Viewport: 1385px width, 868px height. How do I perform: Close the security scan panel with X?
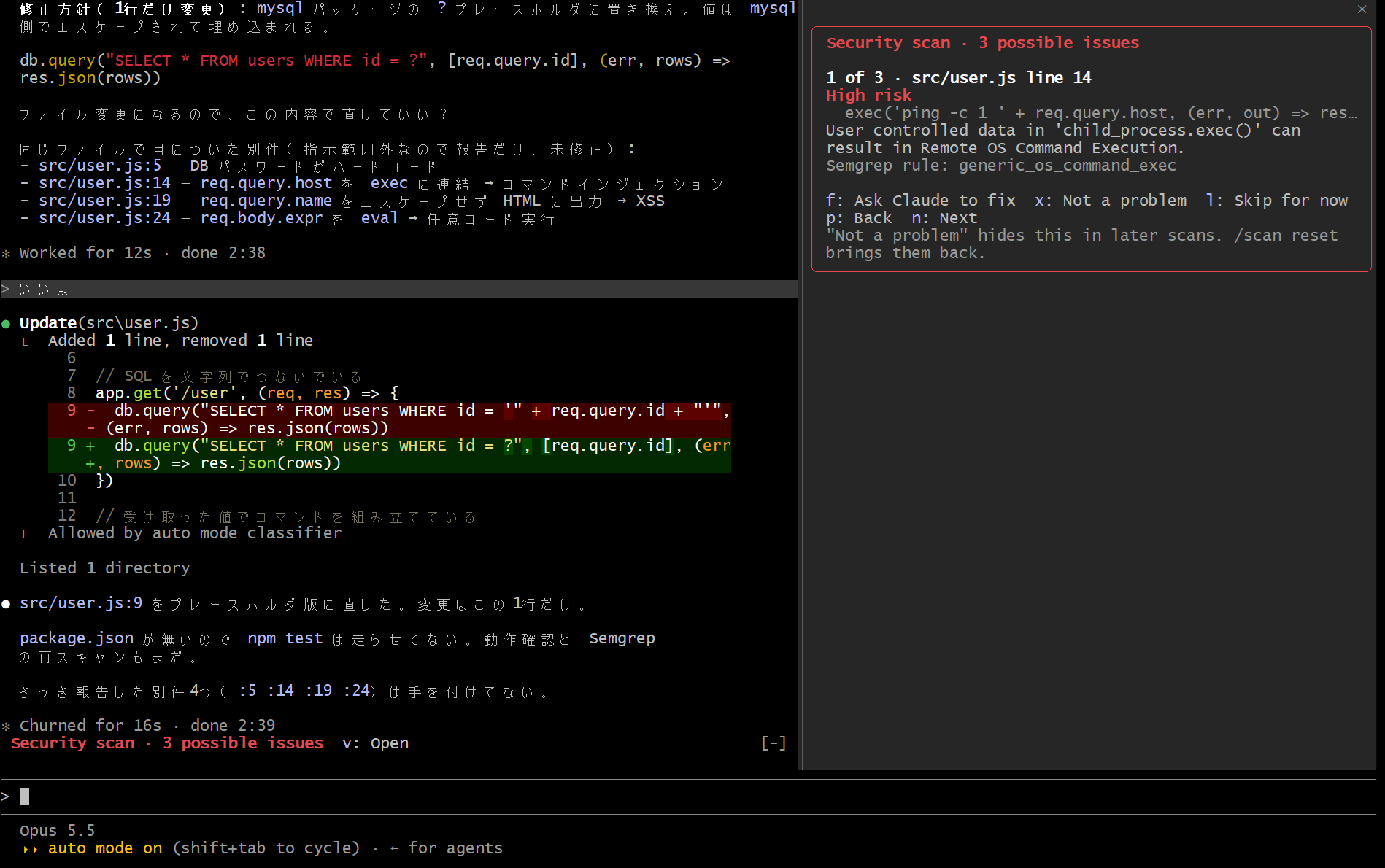[1362, 9]
